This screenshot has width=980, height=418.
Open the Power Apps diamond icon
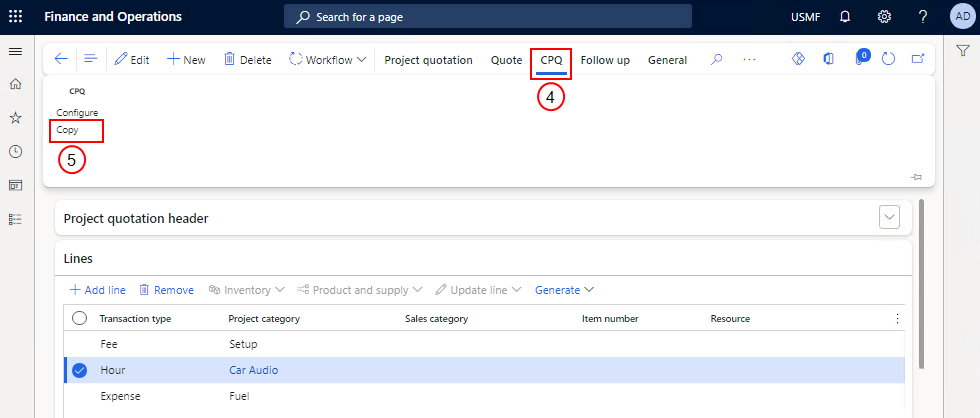(798, 59)
